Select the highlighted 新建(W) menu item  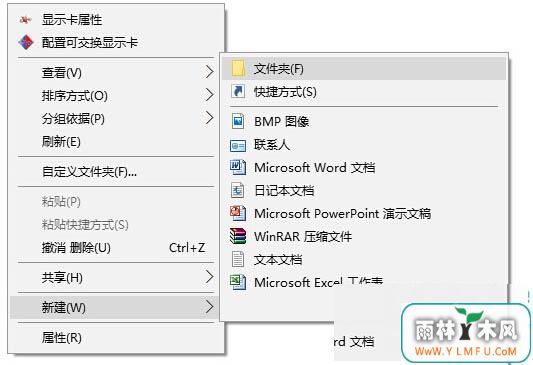pos(116,308)
